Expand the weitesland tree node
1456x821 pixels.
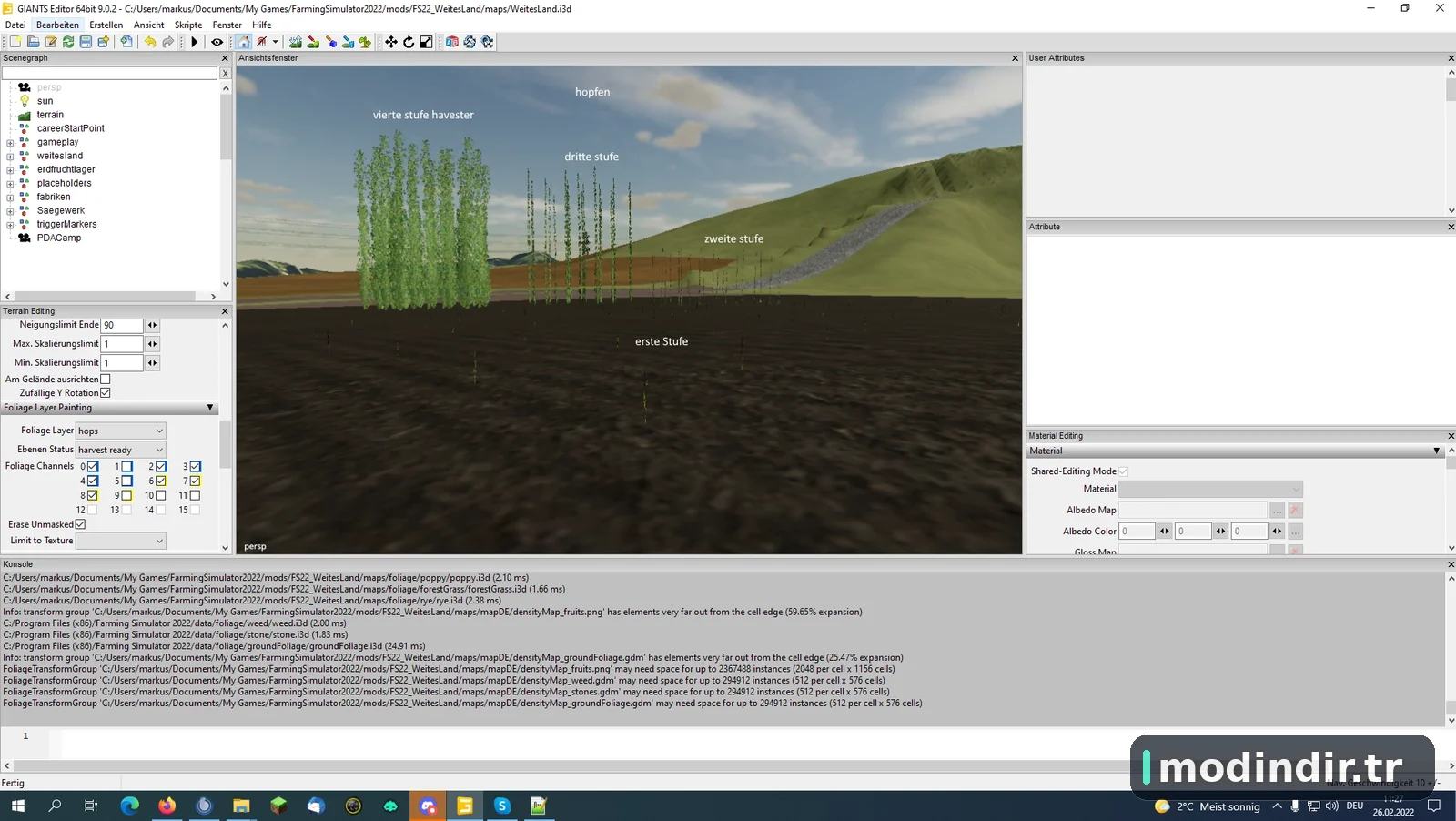[x=10, y=156]
